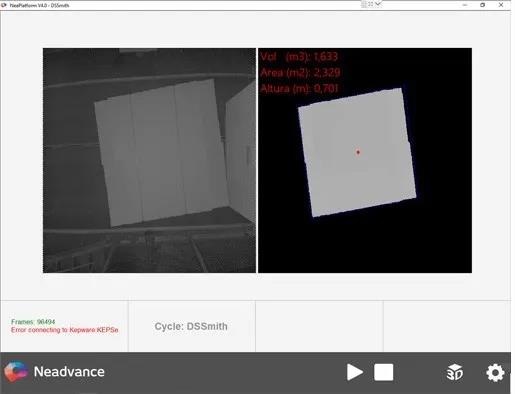515x394 pixels.
Task: Click the app icon in title bar
Action: click(x=4, y=5)
